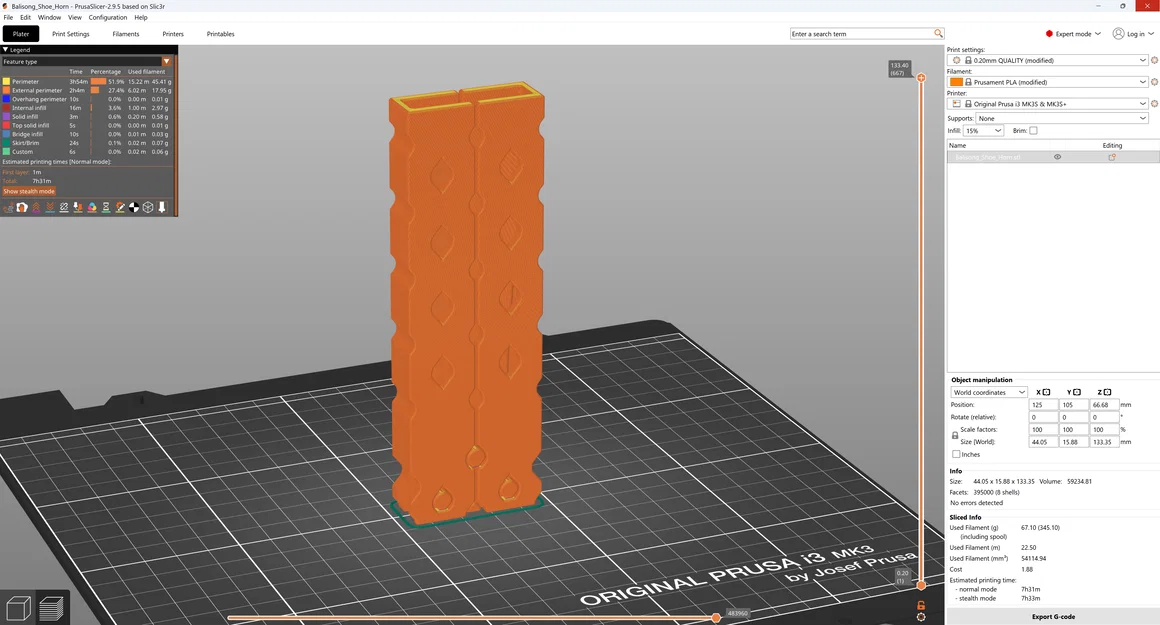The height and width of the screenshot is (625, 1160).
Task: Click the Z axis mirror icon
Action: tap(1107, 392)
